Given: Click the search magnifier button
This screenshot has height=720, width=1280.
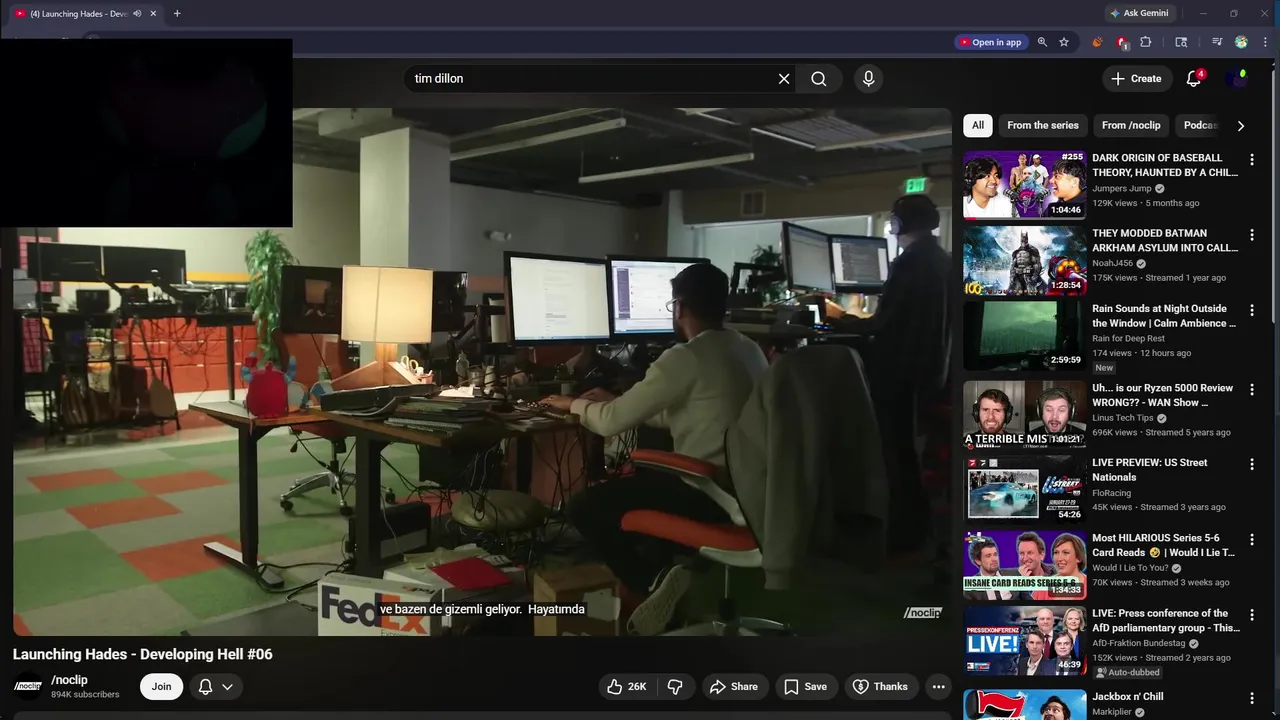Looking at the screenshot, I should coord(819,79).
